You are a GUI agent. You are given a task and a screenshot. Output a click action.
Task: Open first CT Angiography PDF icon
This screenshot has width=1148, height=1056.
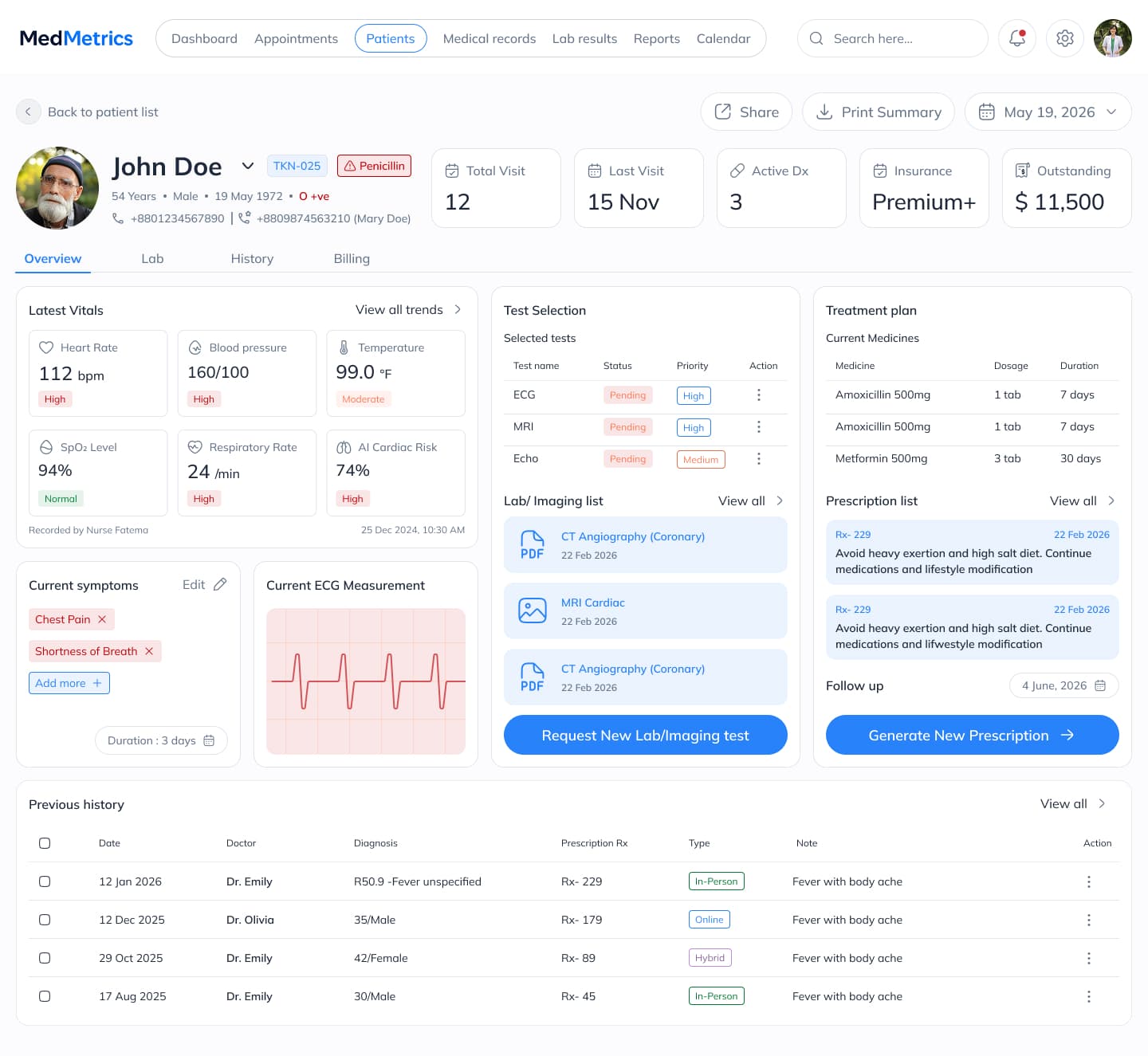(533, 544)
